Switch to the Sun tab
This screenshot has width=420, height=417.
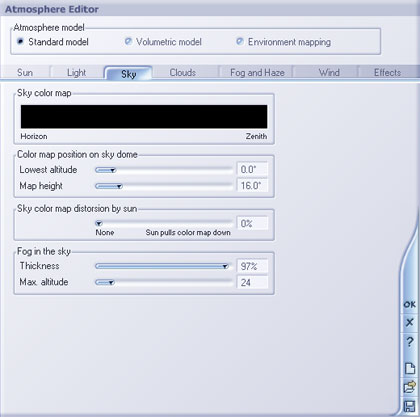pyautogui.click(x=25, y=72)
